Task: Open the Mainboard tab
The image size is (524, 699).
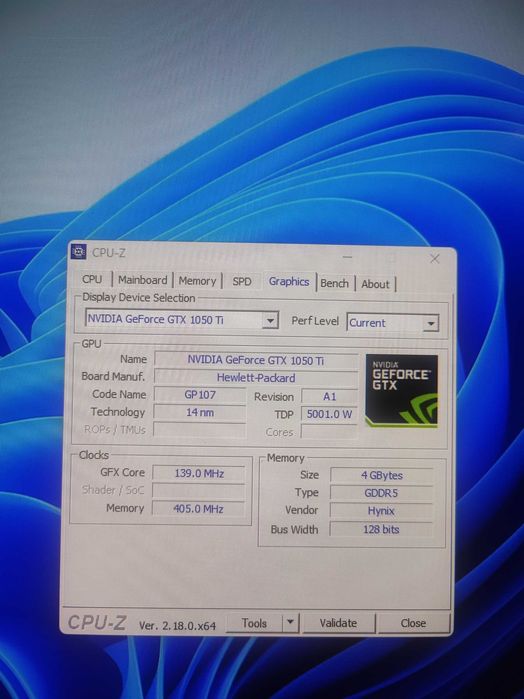Action: [142, 280]
